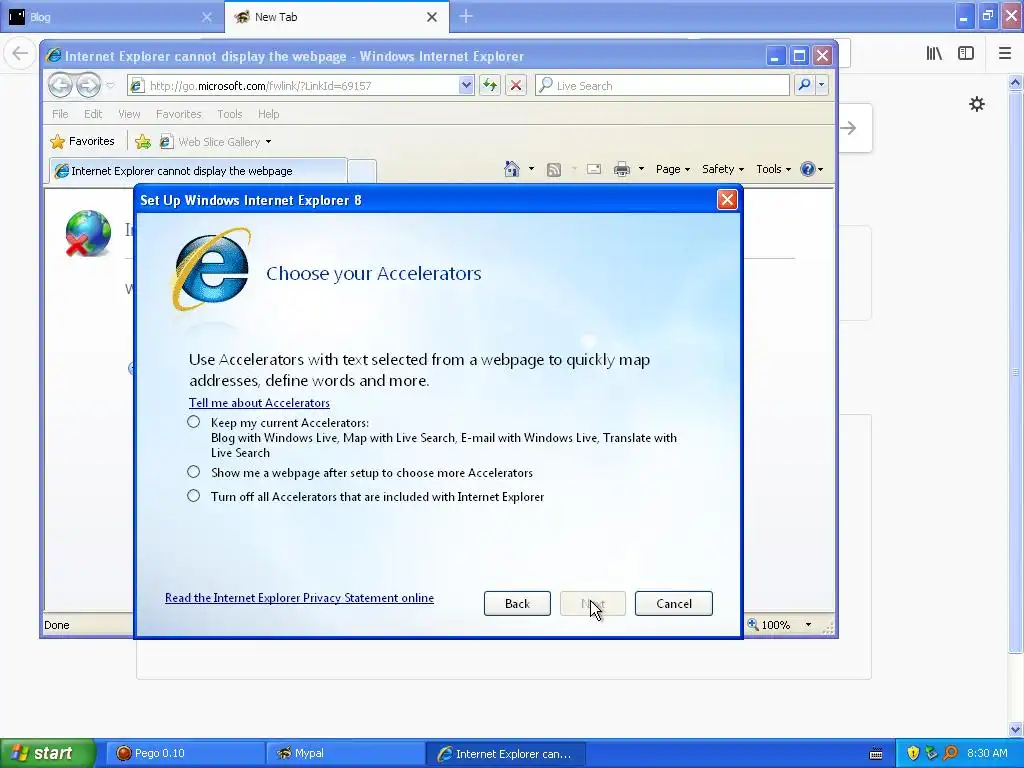Expand the Print dropdown arrow
The width and height of the screenshot is (1024, 768).
(x=641, y=169)
